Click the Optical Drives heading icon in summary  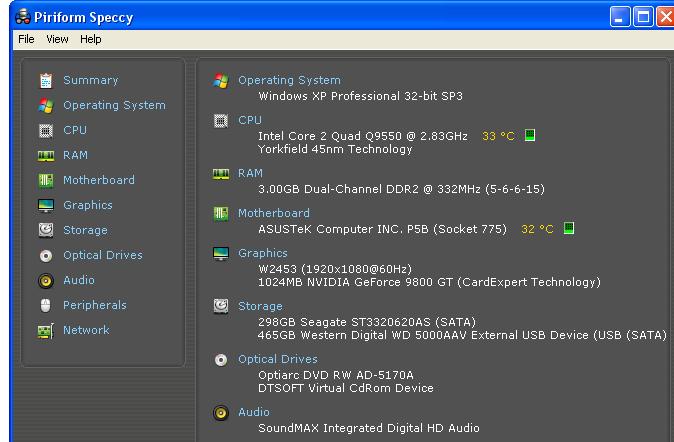pos(221,359)
